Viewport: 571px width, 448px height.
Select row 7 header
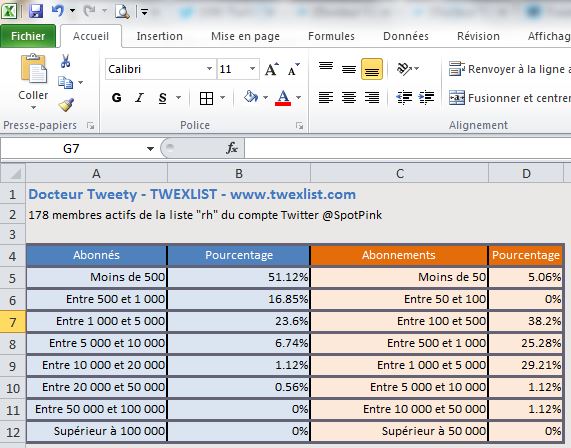(13, 322)
